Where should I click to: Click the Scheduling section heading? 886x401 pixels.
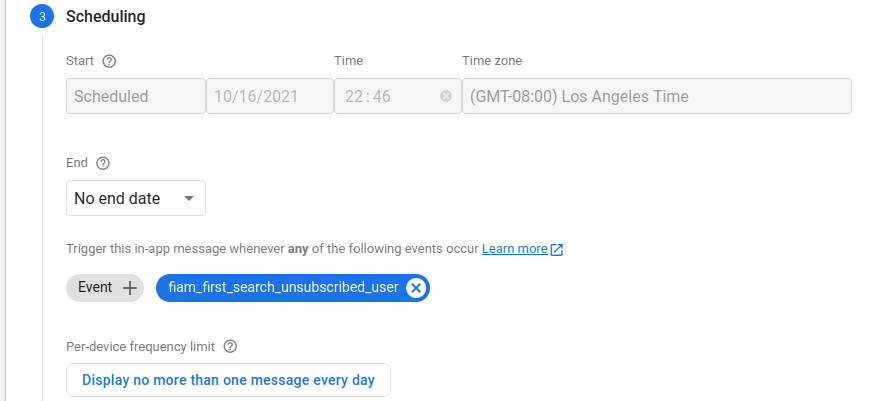pos(105,17)
